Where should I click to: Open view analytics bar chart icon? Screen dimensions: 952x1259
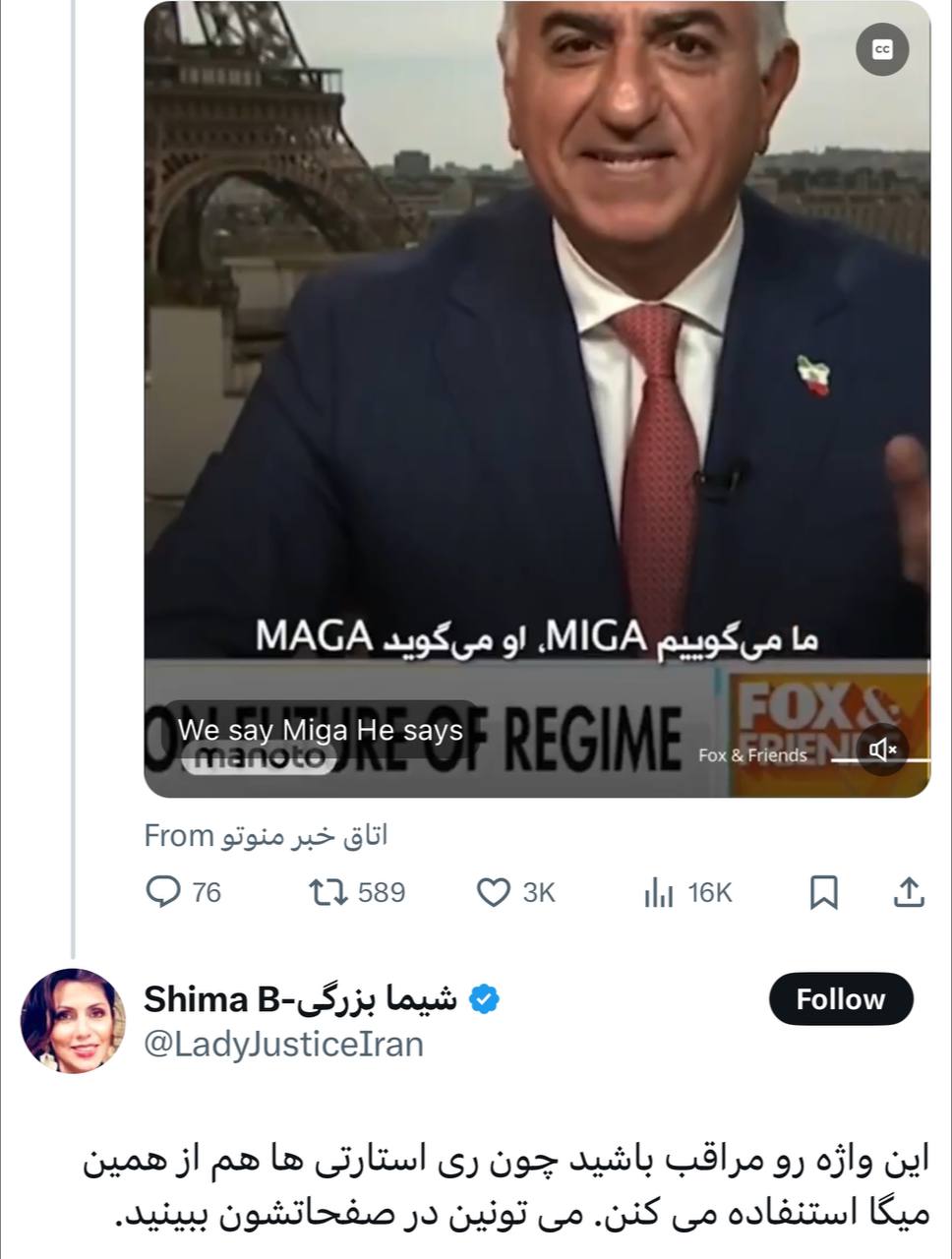click(x=658, y=892)
